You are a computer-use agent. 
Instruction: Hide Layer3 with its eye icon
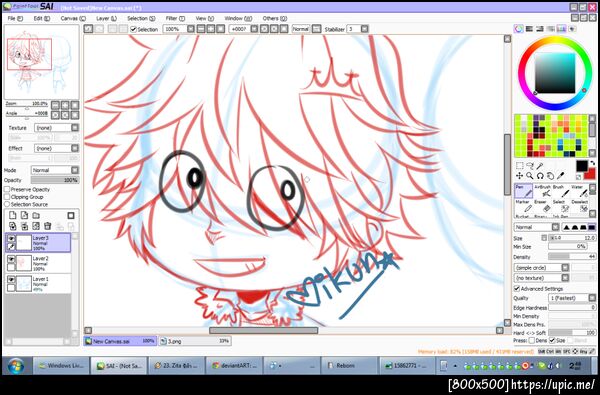11,238
